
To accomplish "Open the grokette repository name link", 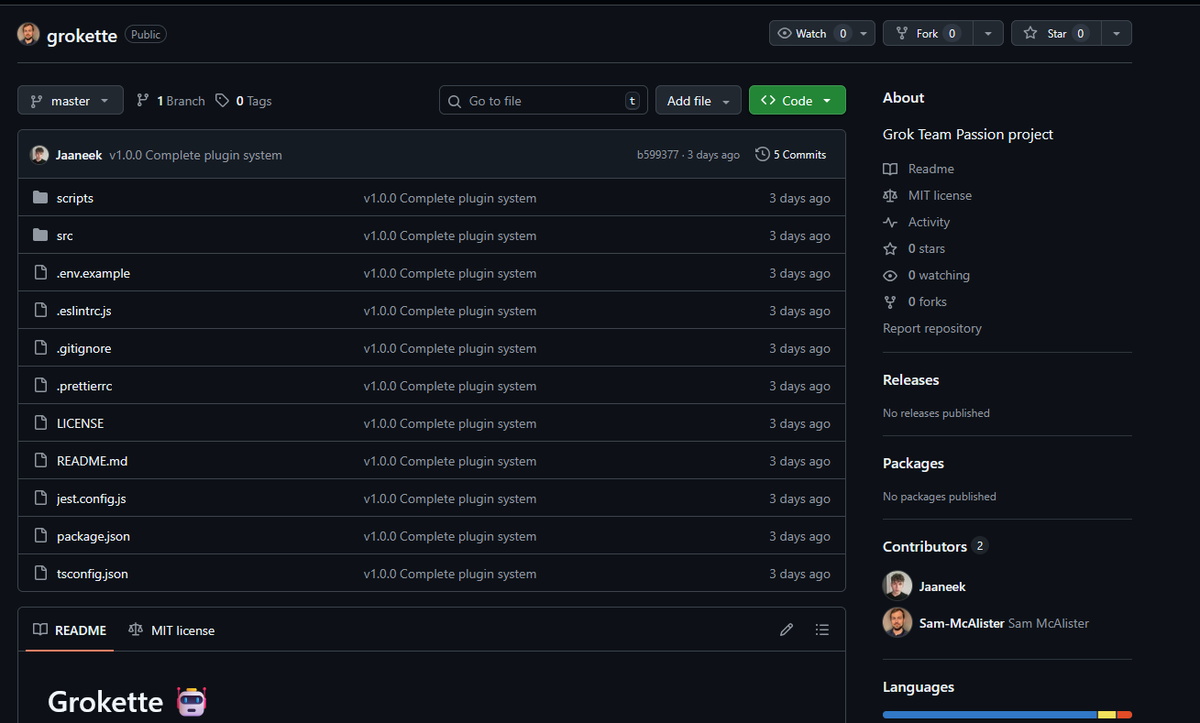I will [x=83, y=34].
